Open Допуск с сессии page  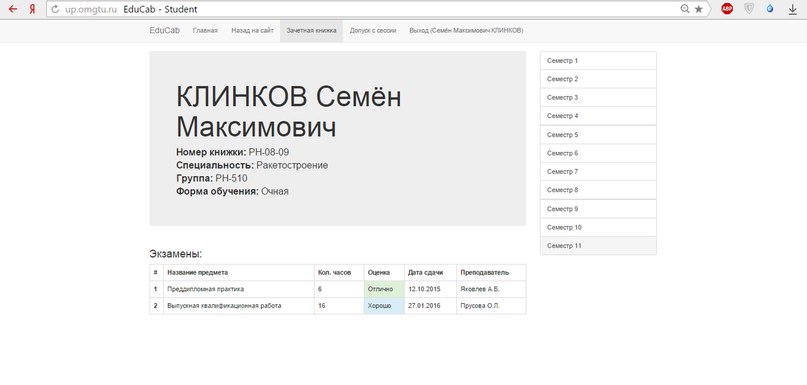pyautogui.click(x=373, y=31)
